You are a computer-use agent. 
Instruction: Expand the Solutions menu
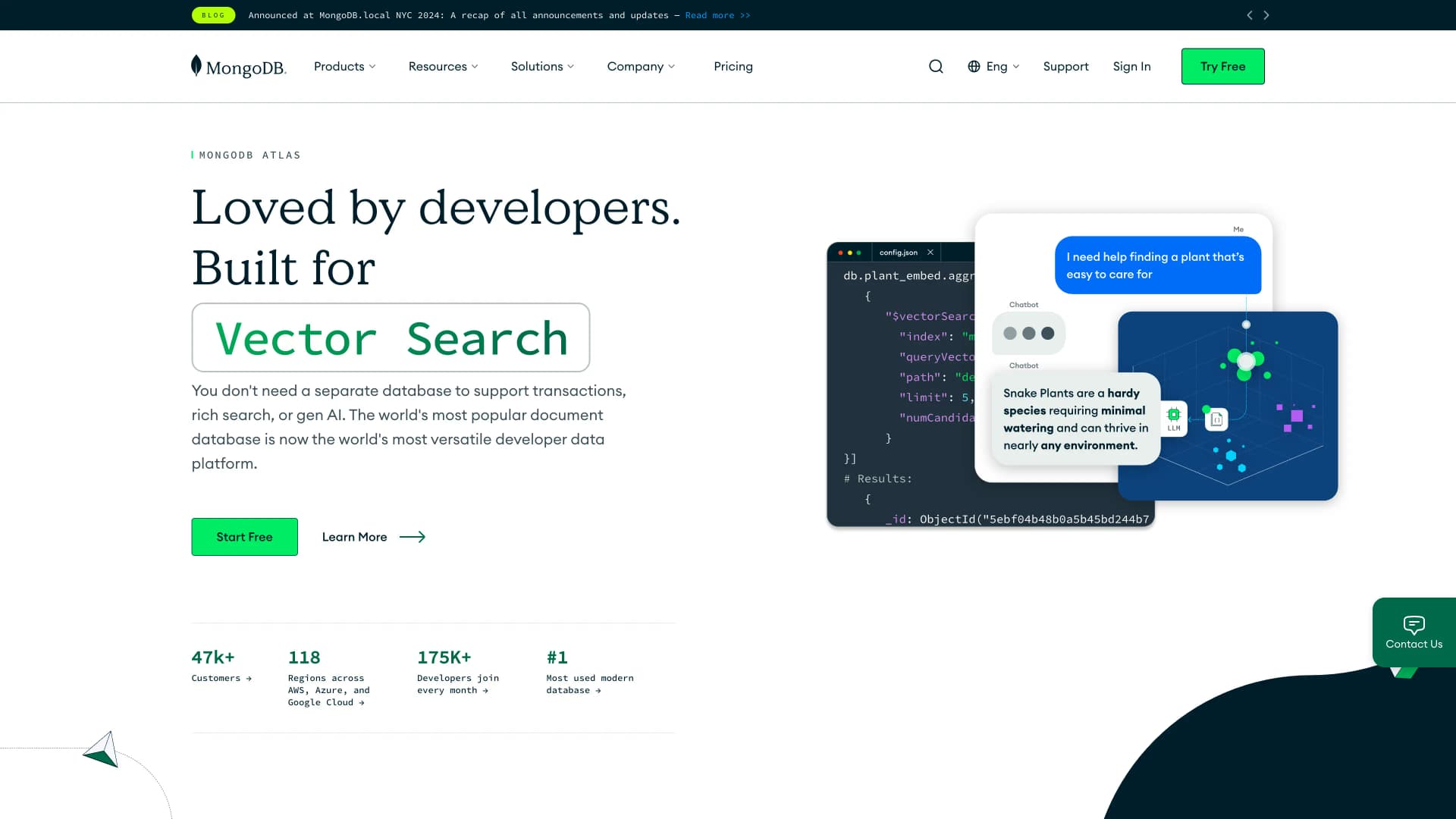pos(542,67)
